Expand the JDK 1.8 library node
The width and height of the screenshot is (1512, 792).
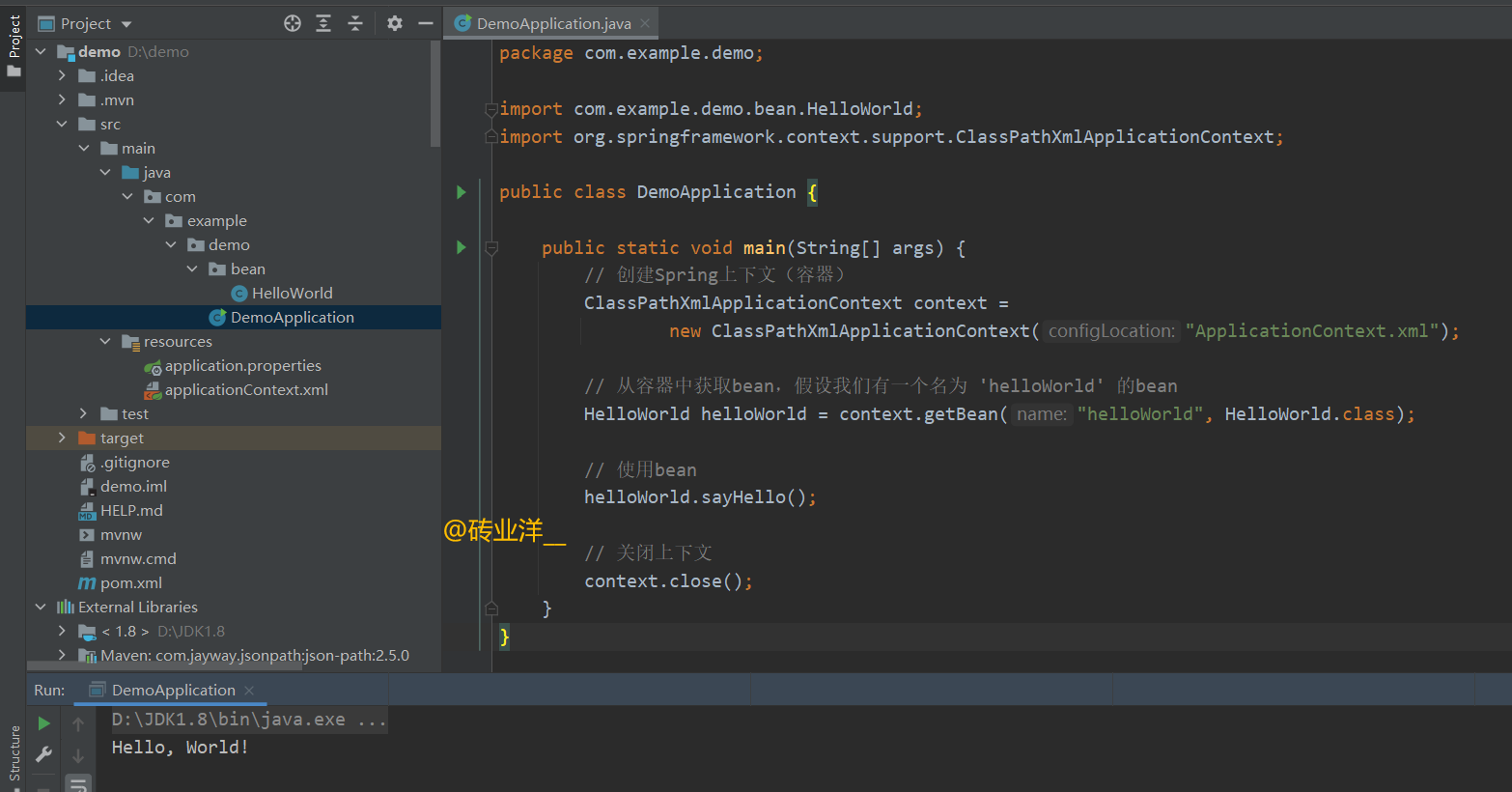point(62,631)
